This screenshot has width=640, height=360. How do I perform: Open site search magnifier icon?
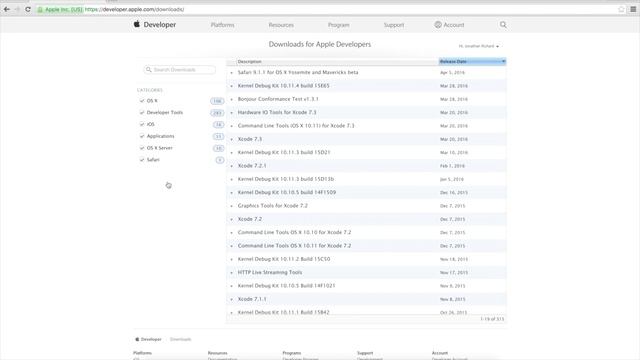(503, 25)
